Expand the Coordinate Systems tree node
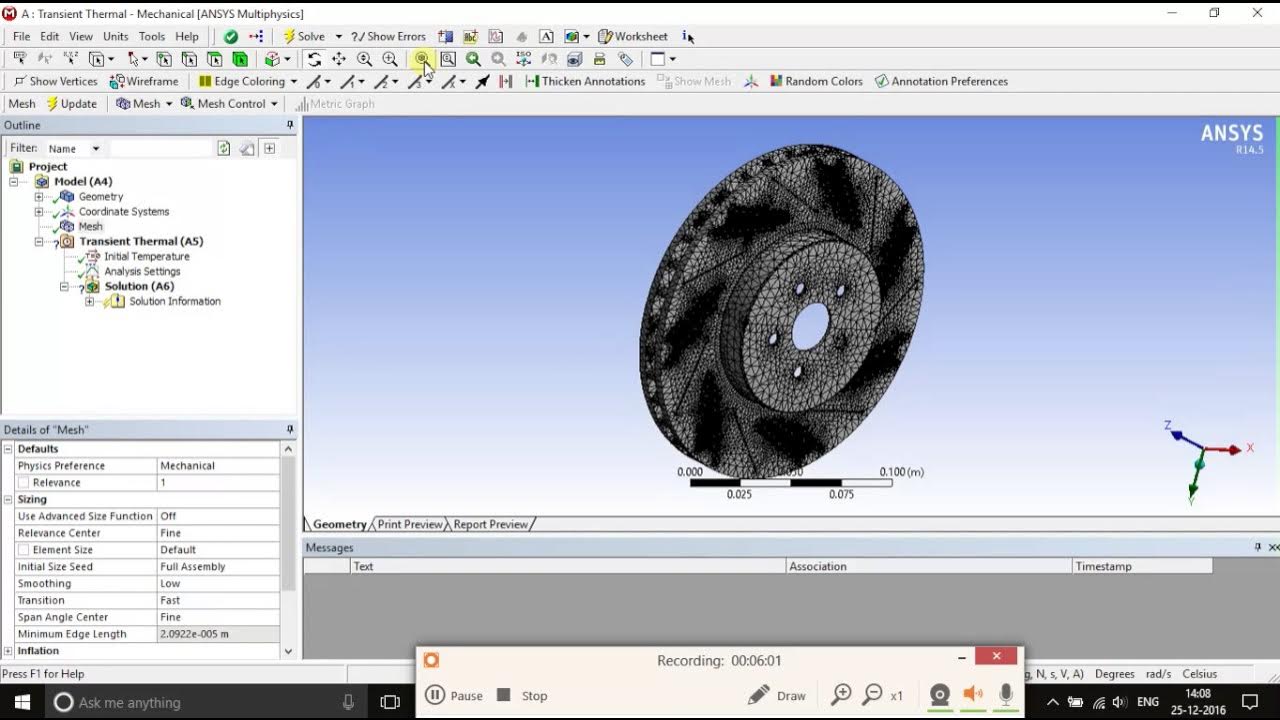 point(39,212)
